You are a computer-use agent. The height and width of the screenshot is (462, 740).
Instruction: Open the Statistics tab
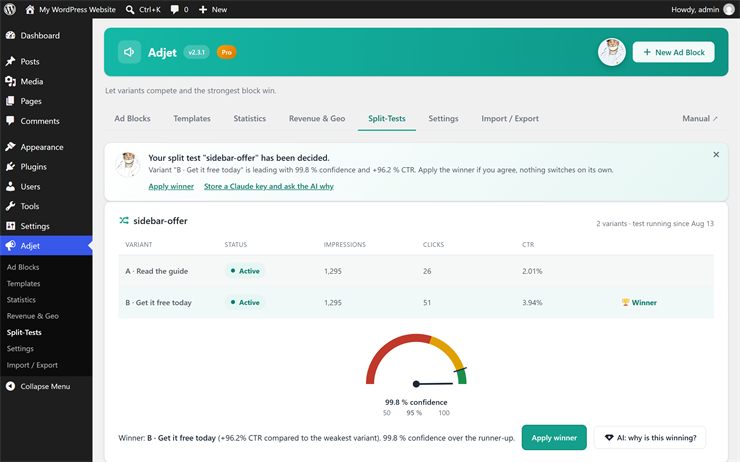[250, 118]
